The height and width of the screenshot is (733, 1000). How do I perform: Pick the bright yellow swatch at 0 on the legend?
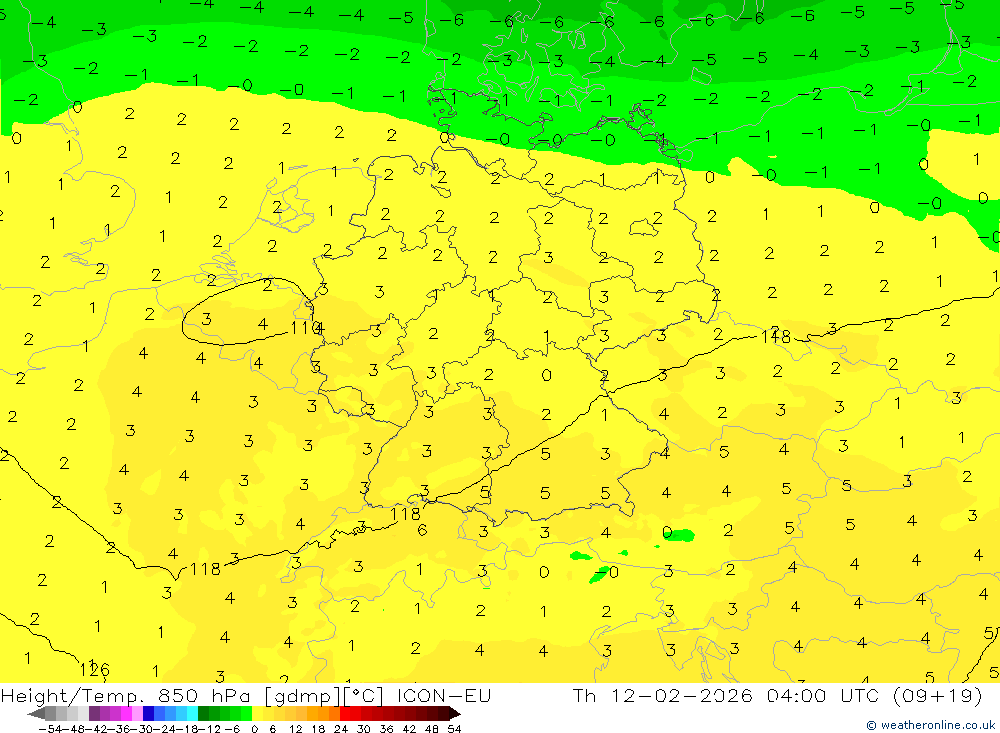pos(257,714)
